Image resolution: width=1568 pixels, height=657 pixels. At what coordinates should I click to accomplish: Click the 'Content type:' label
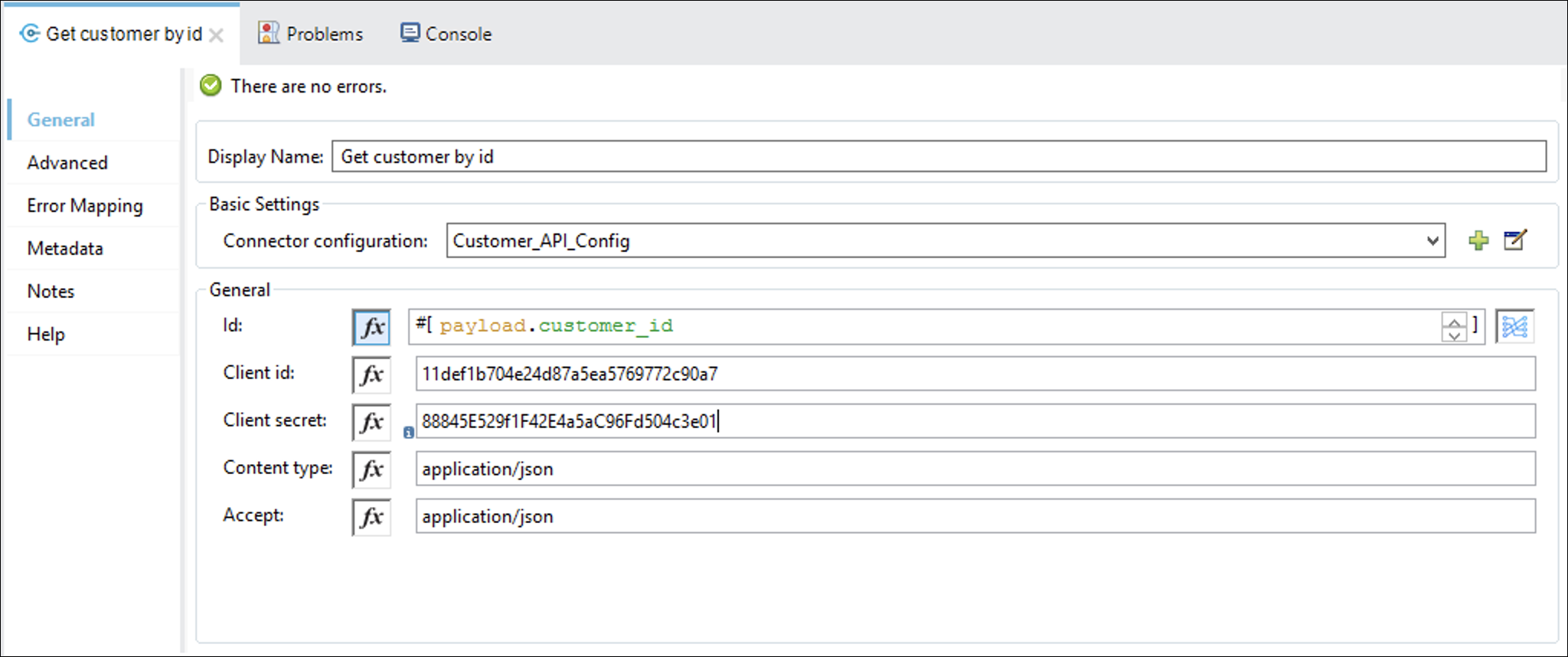click(x=278, y=468)
